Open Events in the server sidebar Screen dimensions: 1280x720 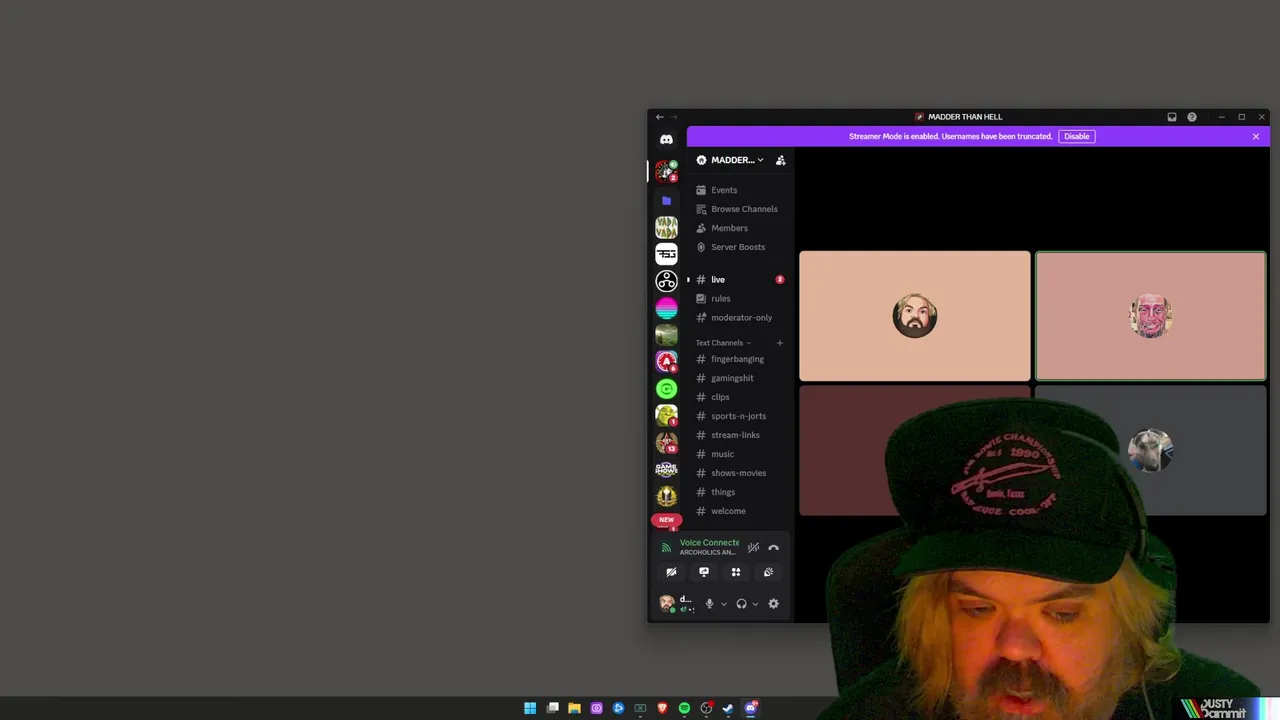coord(740,190)
